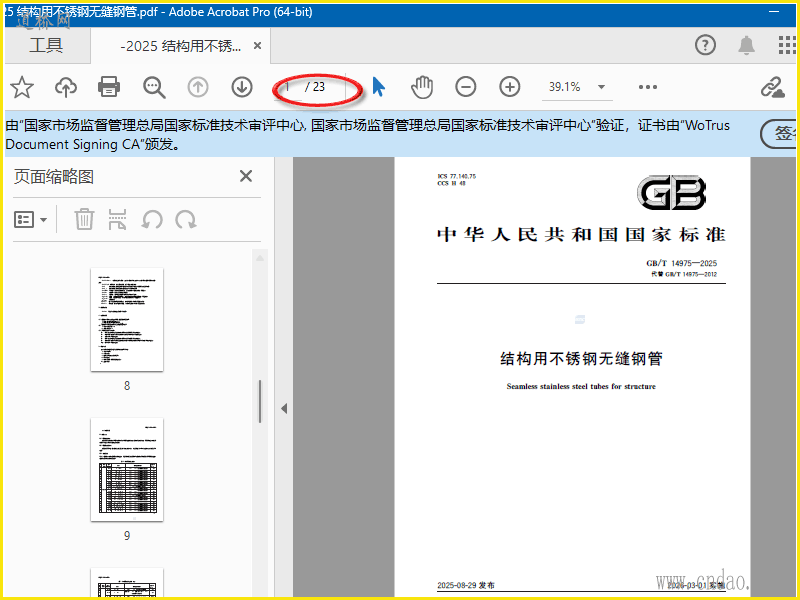800x600 pixels.
Task: Open the 工具 tab
Action: (x=46, y=45)
